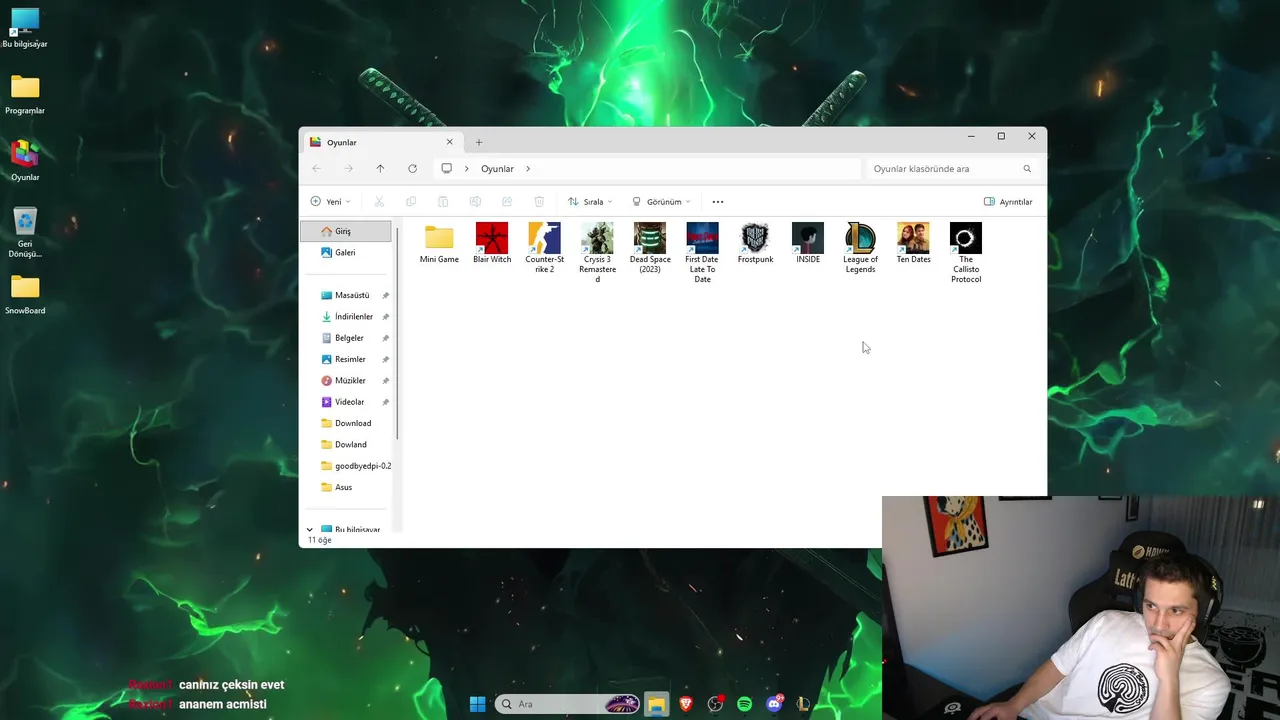
Task: Select the INSIDE game shortcut
Action: tap(808, 244)
